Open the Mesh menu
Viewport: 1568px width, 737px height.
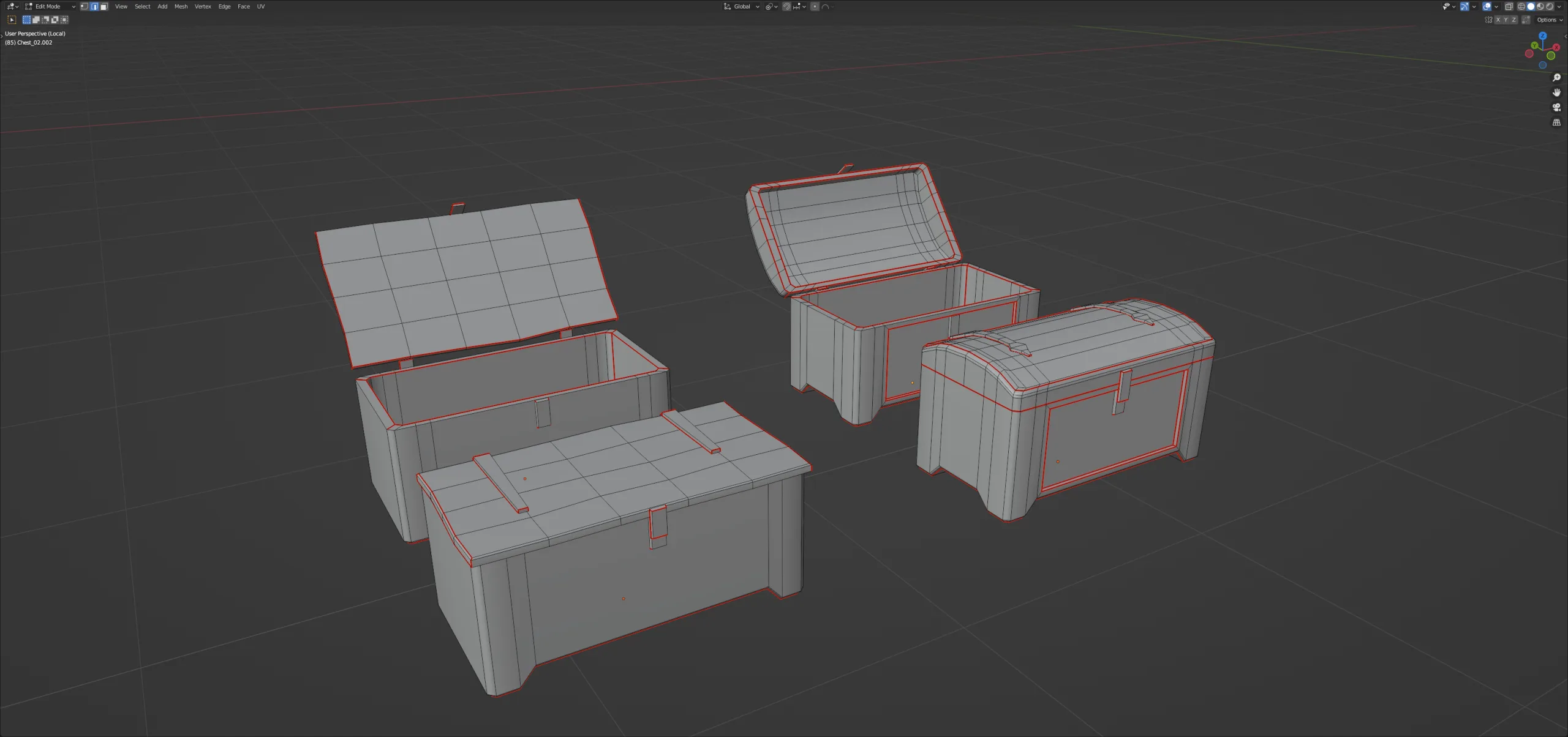click(181, 6)
